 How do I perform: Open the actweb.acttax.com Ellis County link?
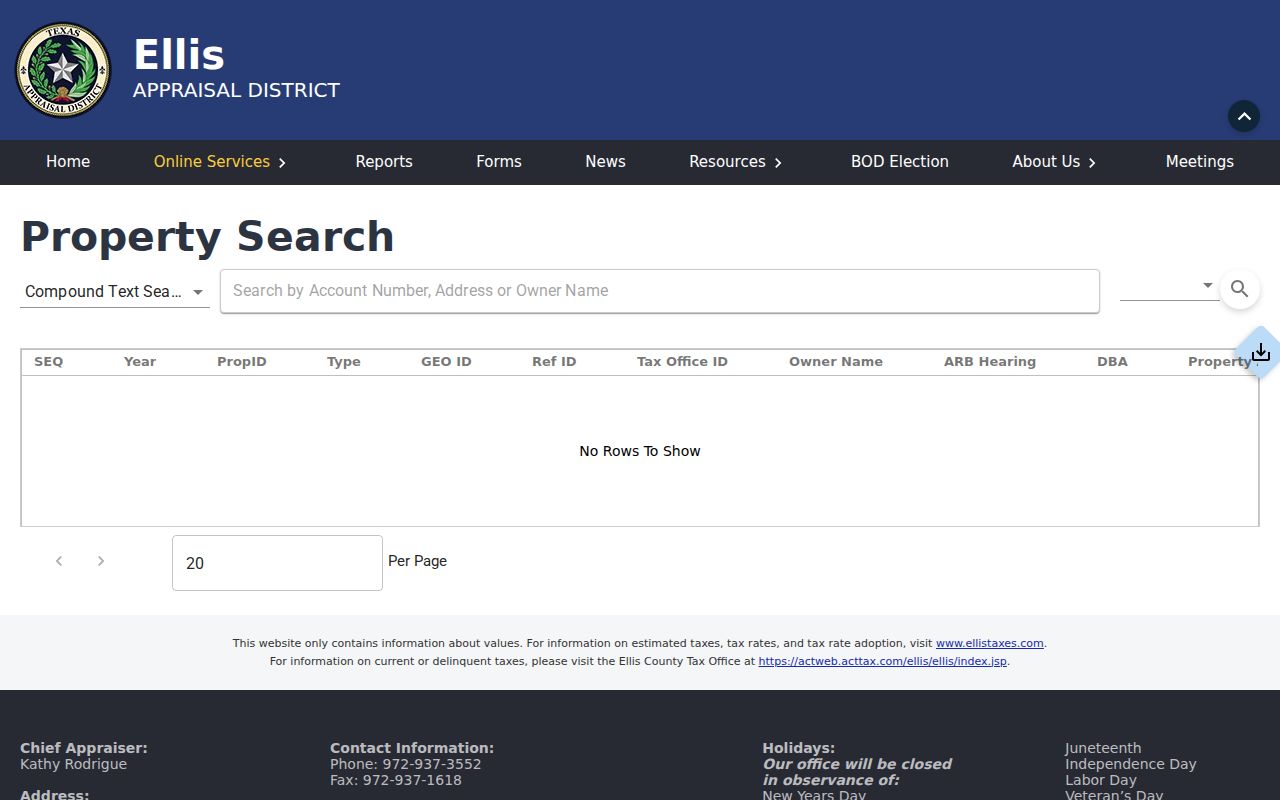(x=883, y=661)
